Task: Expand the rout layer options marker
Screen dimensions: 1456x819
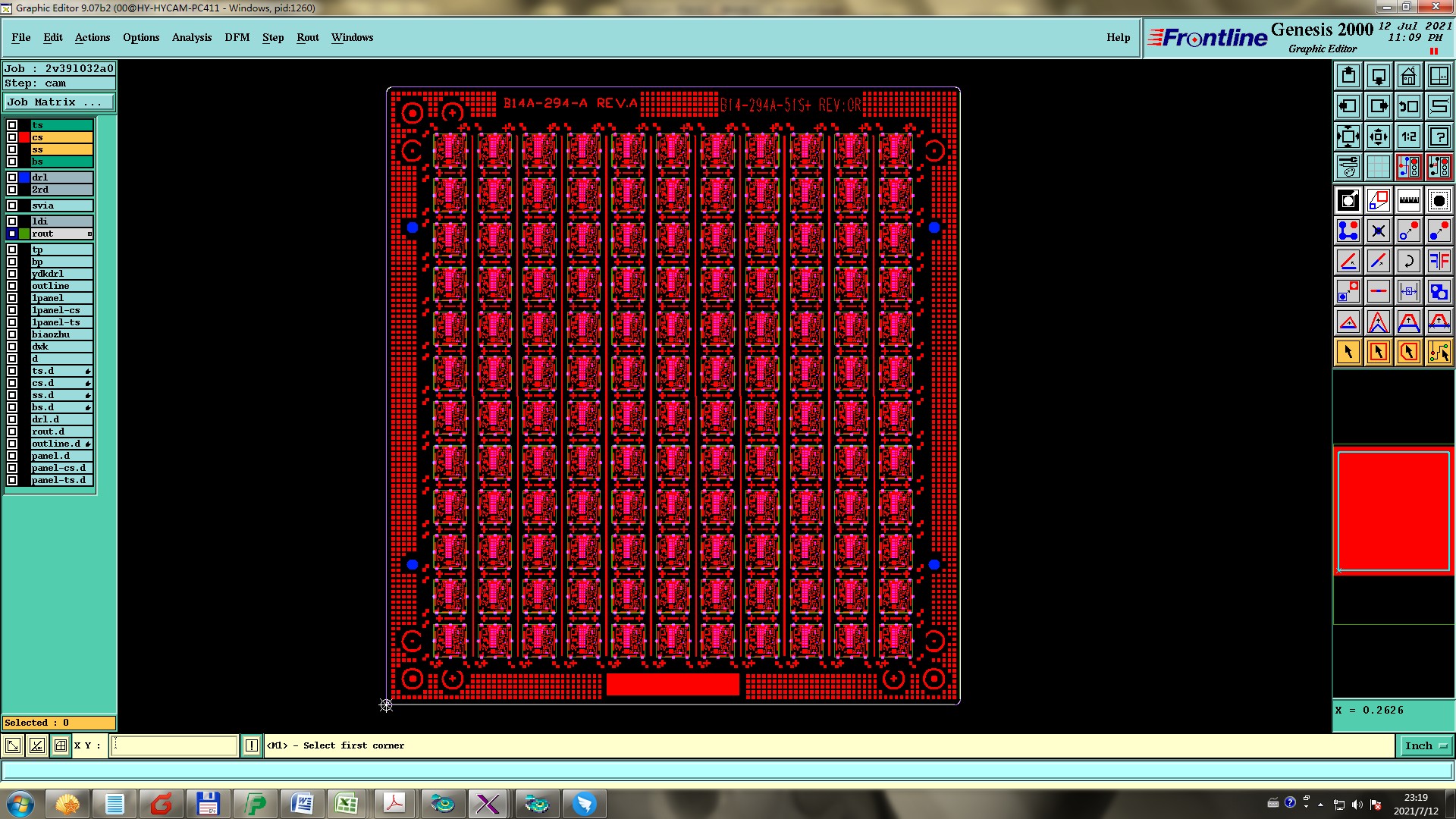Action: point(89,234)
